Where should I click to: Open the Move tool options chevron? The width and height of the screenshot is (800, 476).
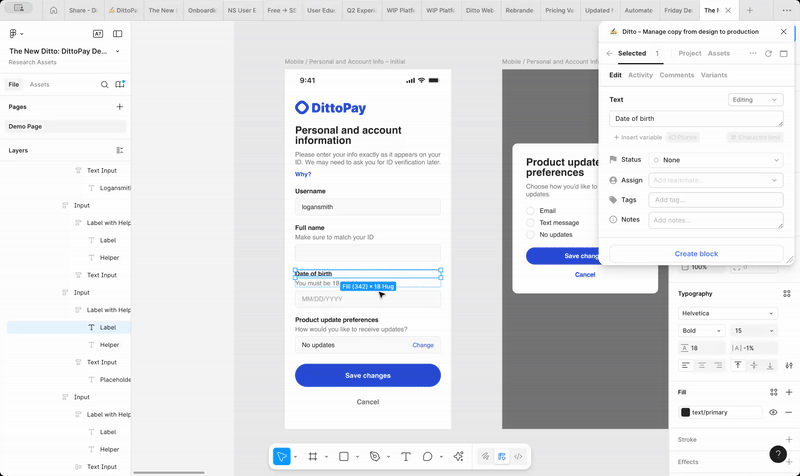295,457
